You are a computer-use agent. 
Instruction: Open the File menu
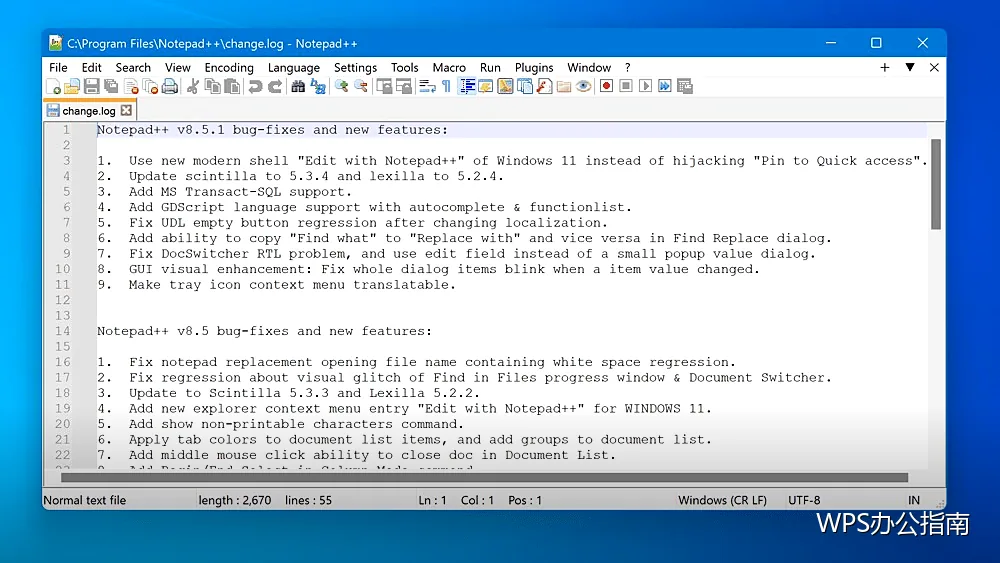tap(58, 68)
